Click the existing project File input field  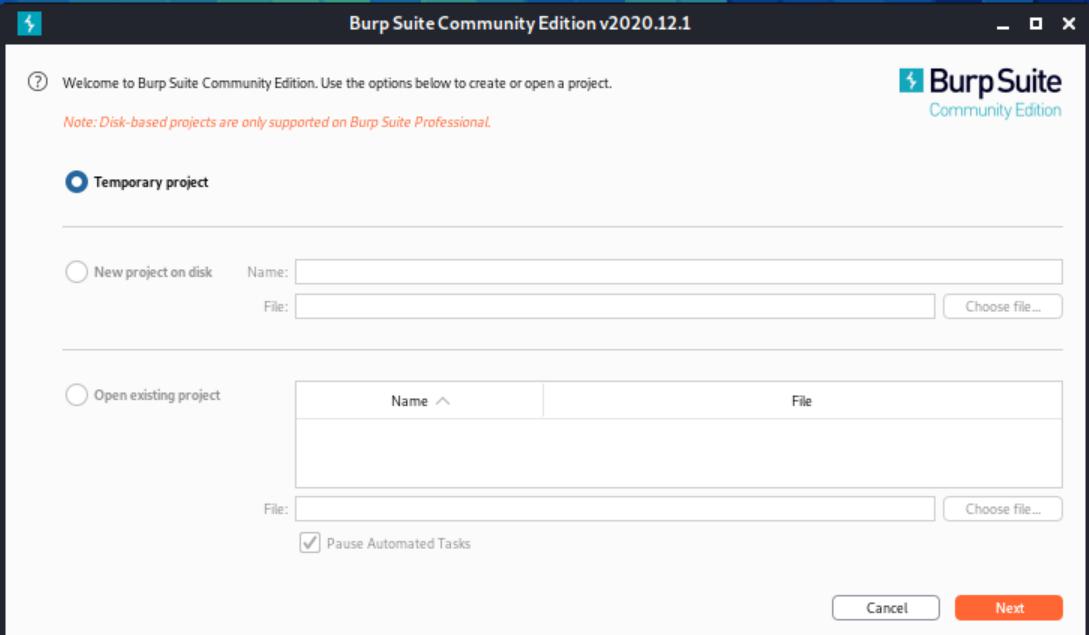tap(614, 509)
